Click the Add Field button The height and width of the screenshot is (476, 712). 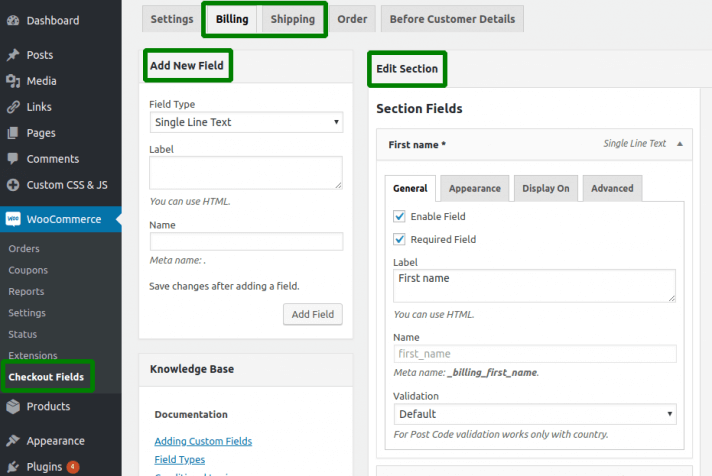point(312,314)
